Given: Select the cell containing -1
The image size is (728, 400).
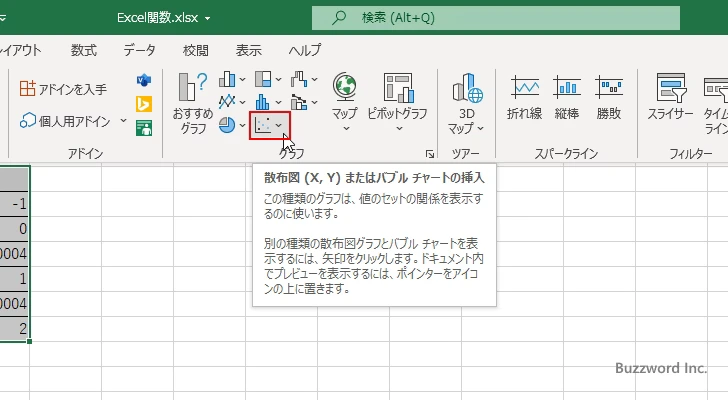Looking at the screenshot, I should 14,204.
